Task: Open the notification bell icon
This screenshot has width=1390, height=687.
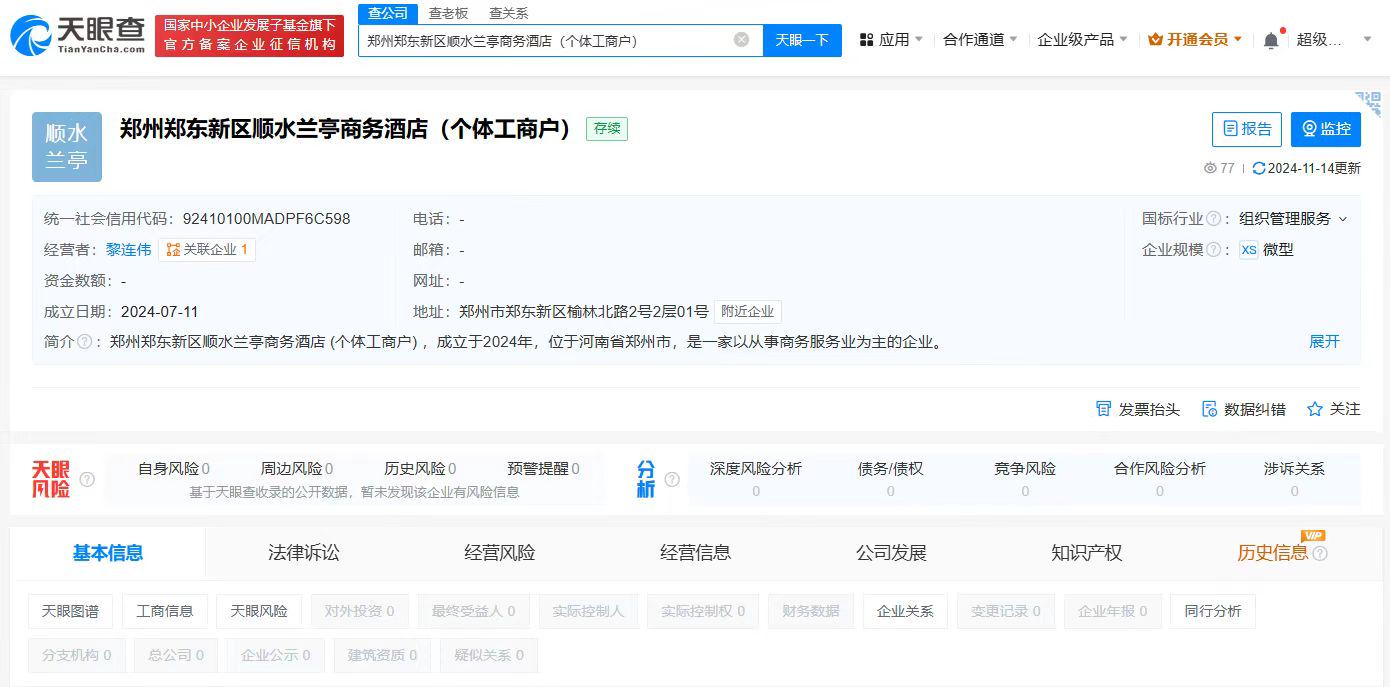Action: (1271, 40)
